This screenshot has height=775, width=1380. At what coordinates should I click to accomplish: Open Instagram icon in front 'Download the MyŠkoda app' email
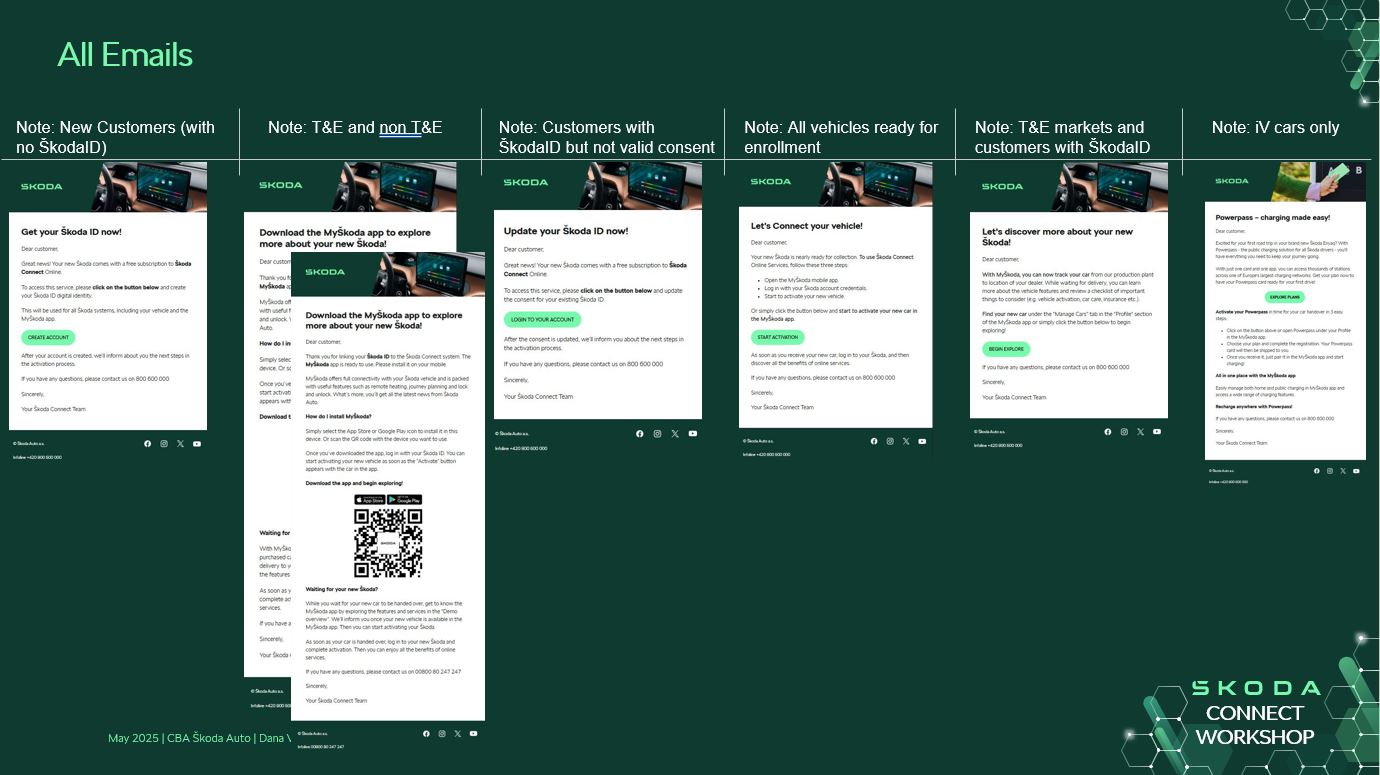tap(442, 733)
